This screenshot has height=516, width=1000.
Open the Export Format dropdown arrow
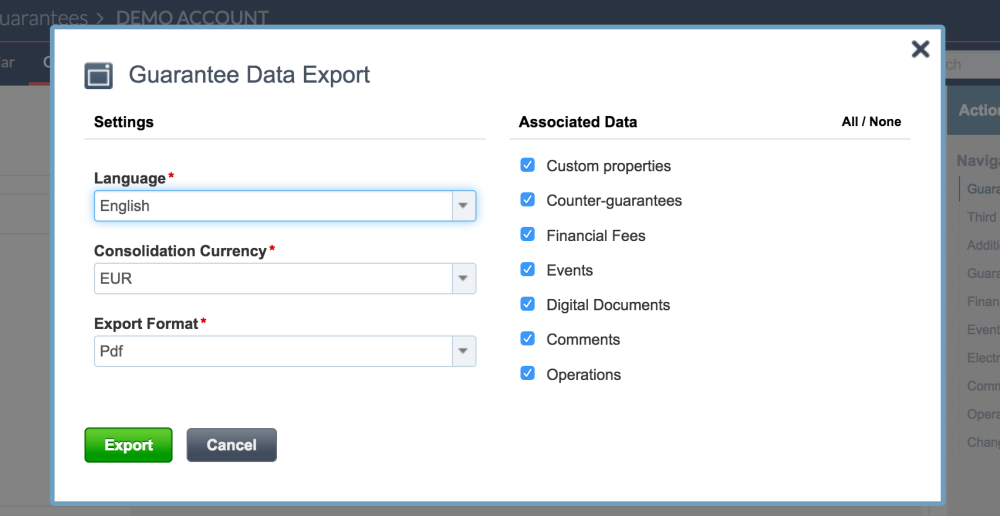click(464, 351)
